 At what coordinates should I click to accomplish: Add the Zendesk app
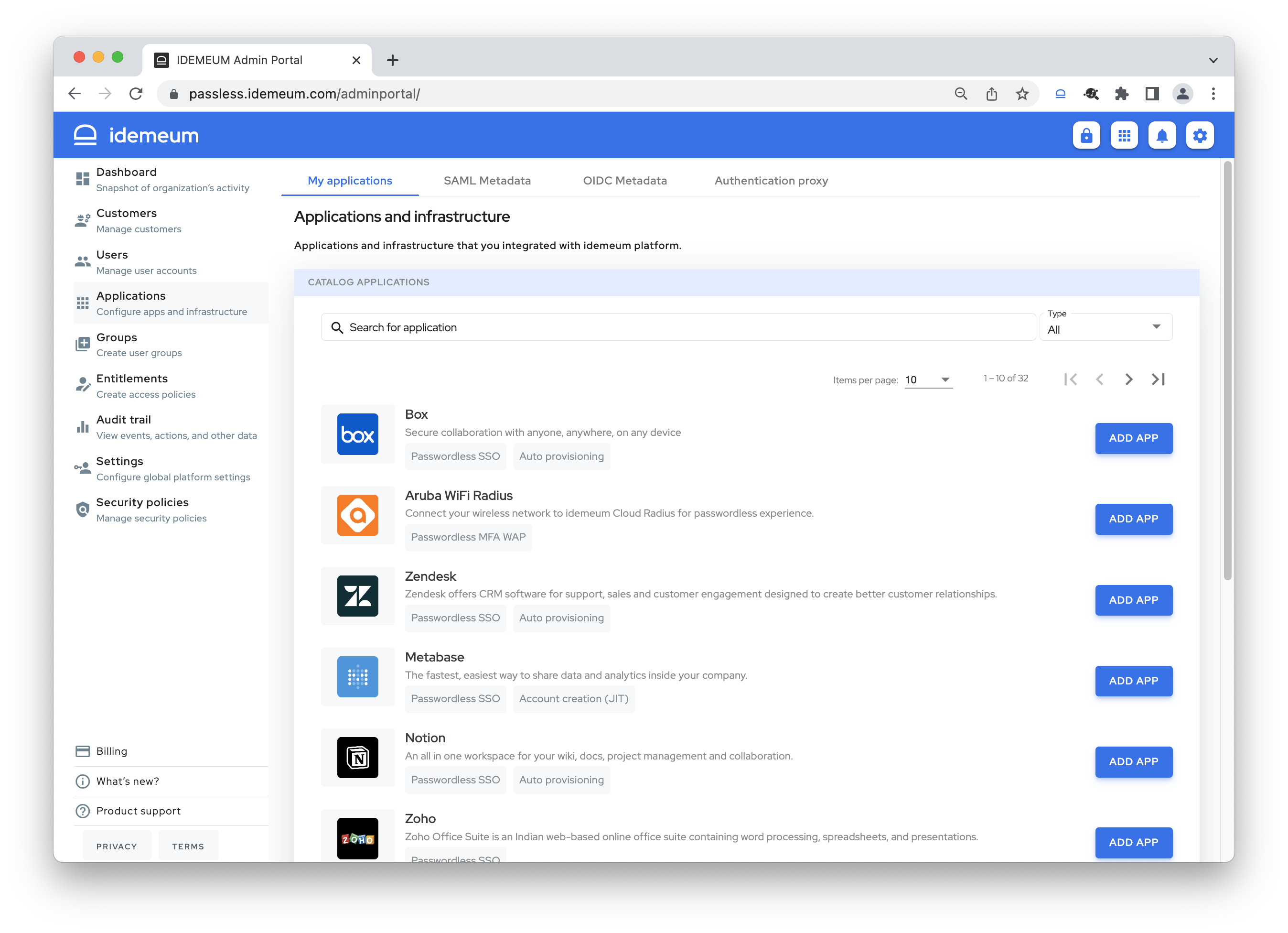coord(1134,600)
